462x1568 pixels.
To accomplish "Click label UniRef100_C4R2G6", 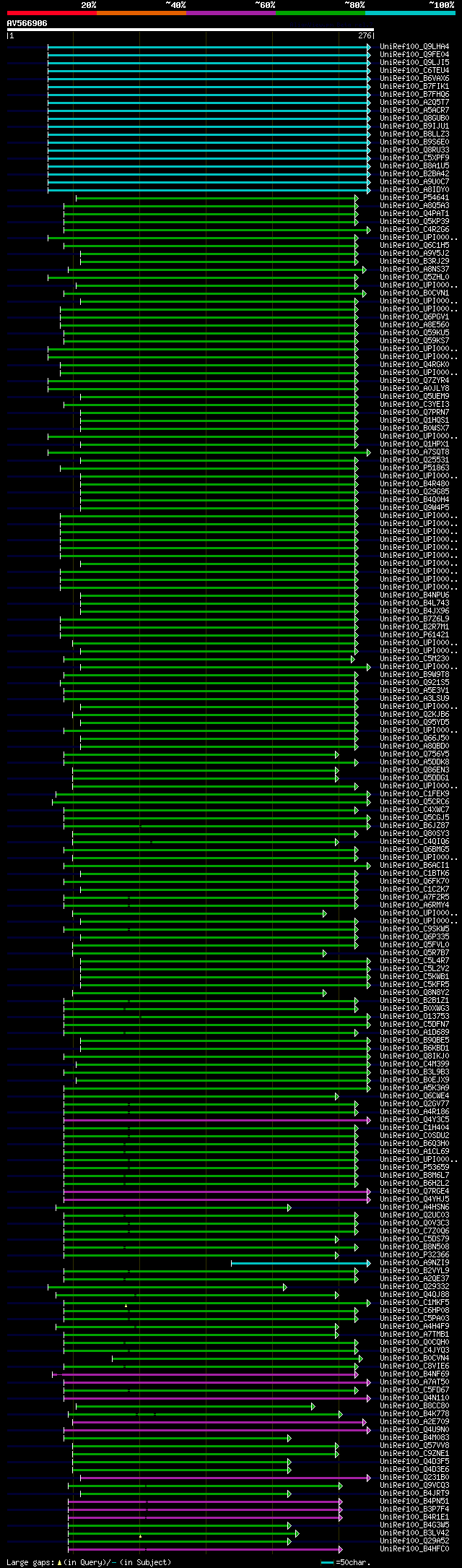I will tap(414, 230).
